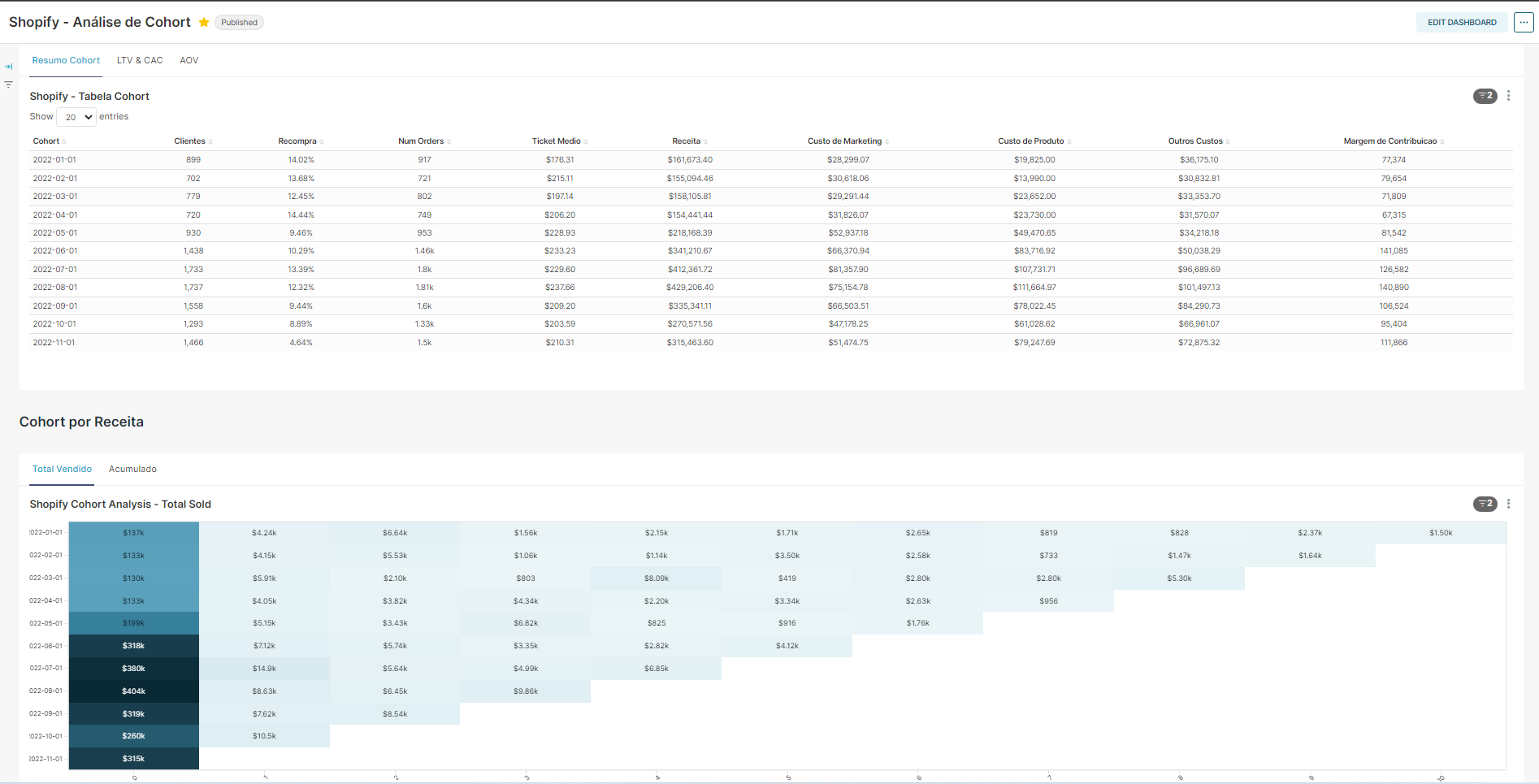
Task: Sort table by Cohort column
Action: click(x=50, y=141)
